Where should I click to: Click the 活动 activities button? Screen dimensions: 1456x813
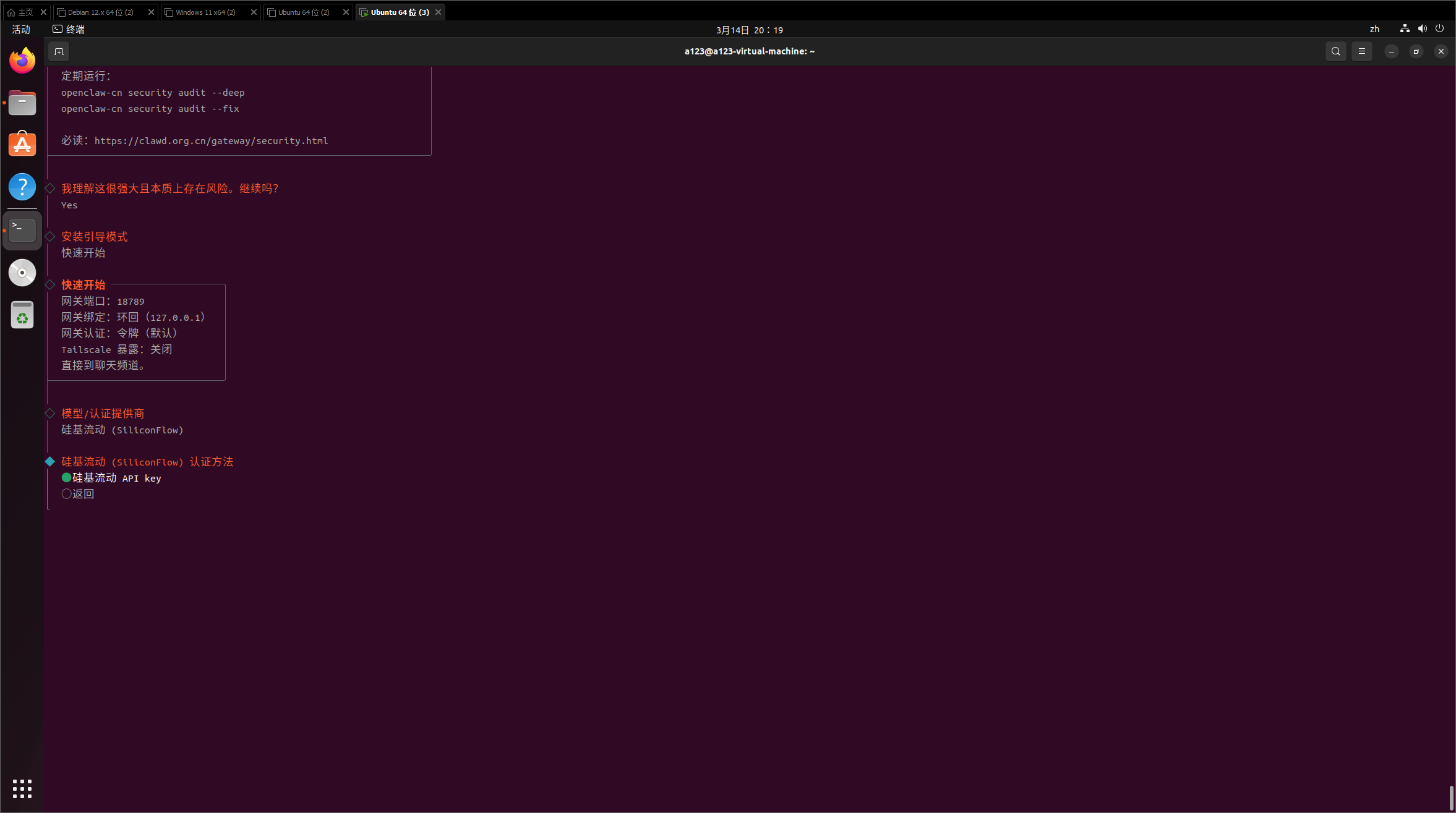[x=21, y=29]
